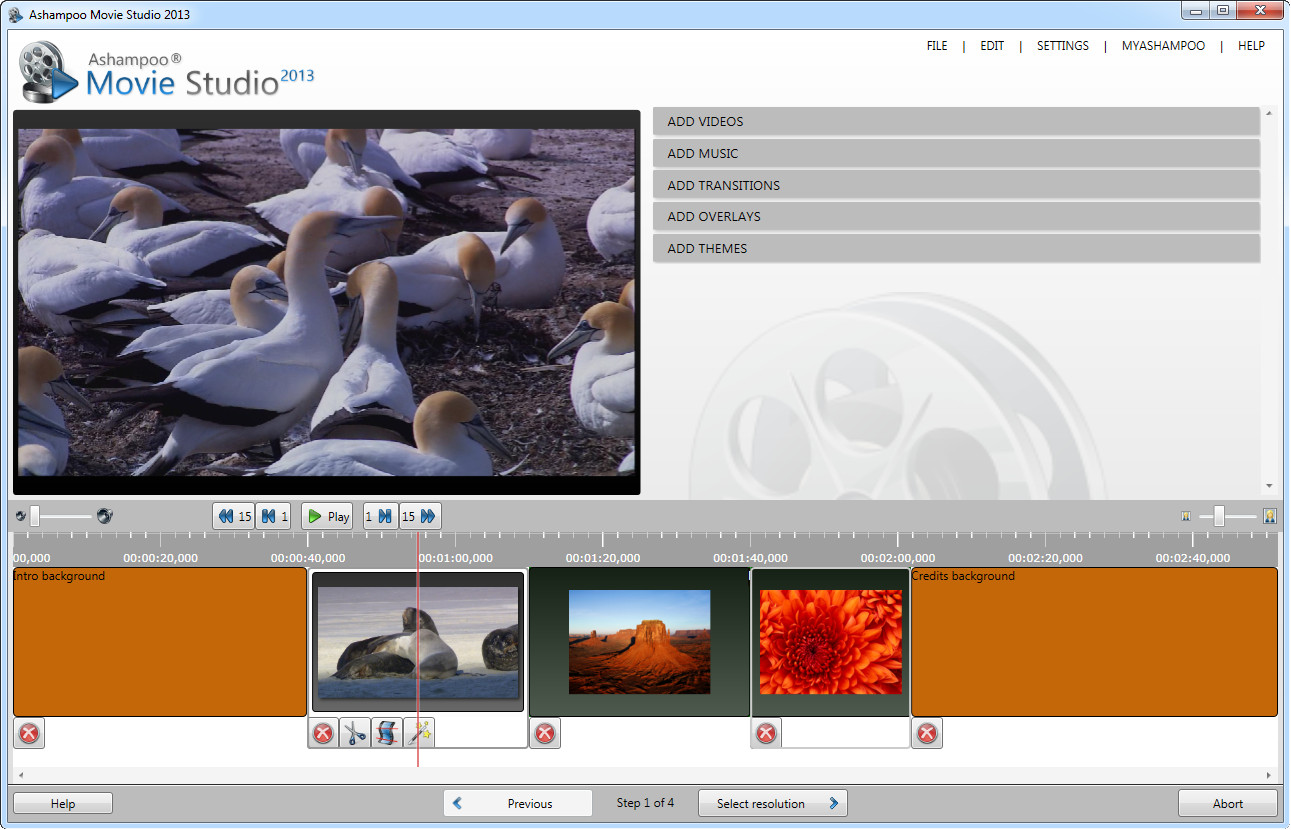Click the film strip trim icon under the seal clip
The image size is (1291, 830).
pos(387,733)
